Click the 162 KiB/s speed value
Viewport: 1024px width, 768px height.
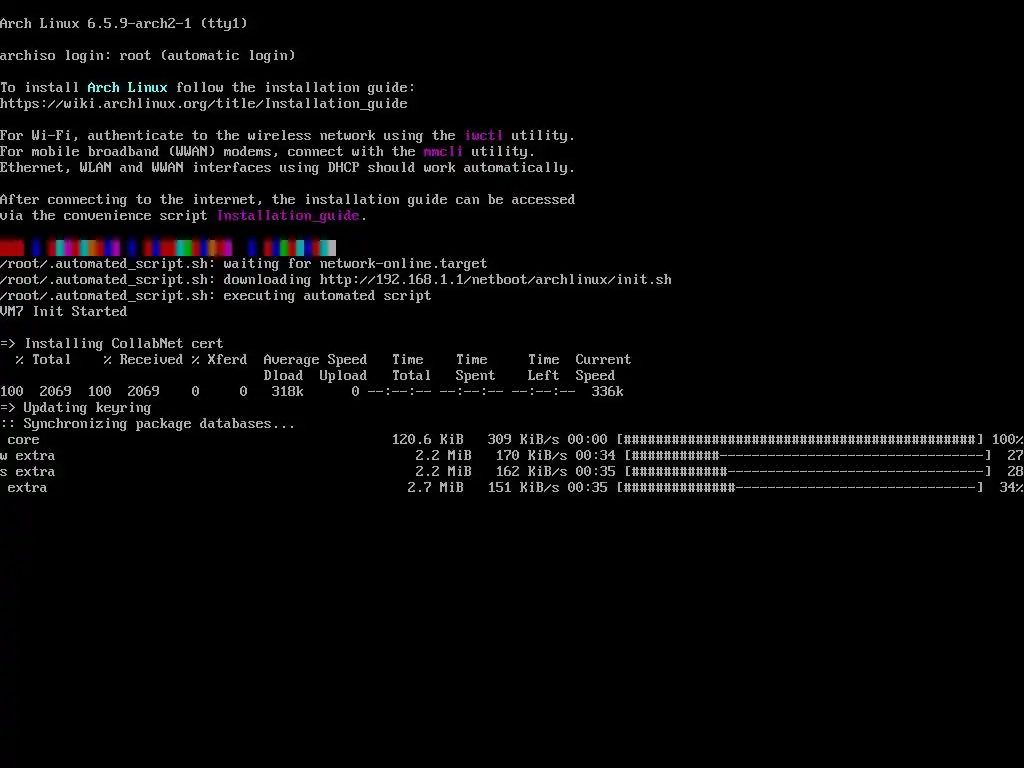coord(531,472)
